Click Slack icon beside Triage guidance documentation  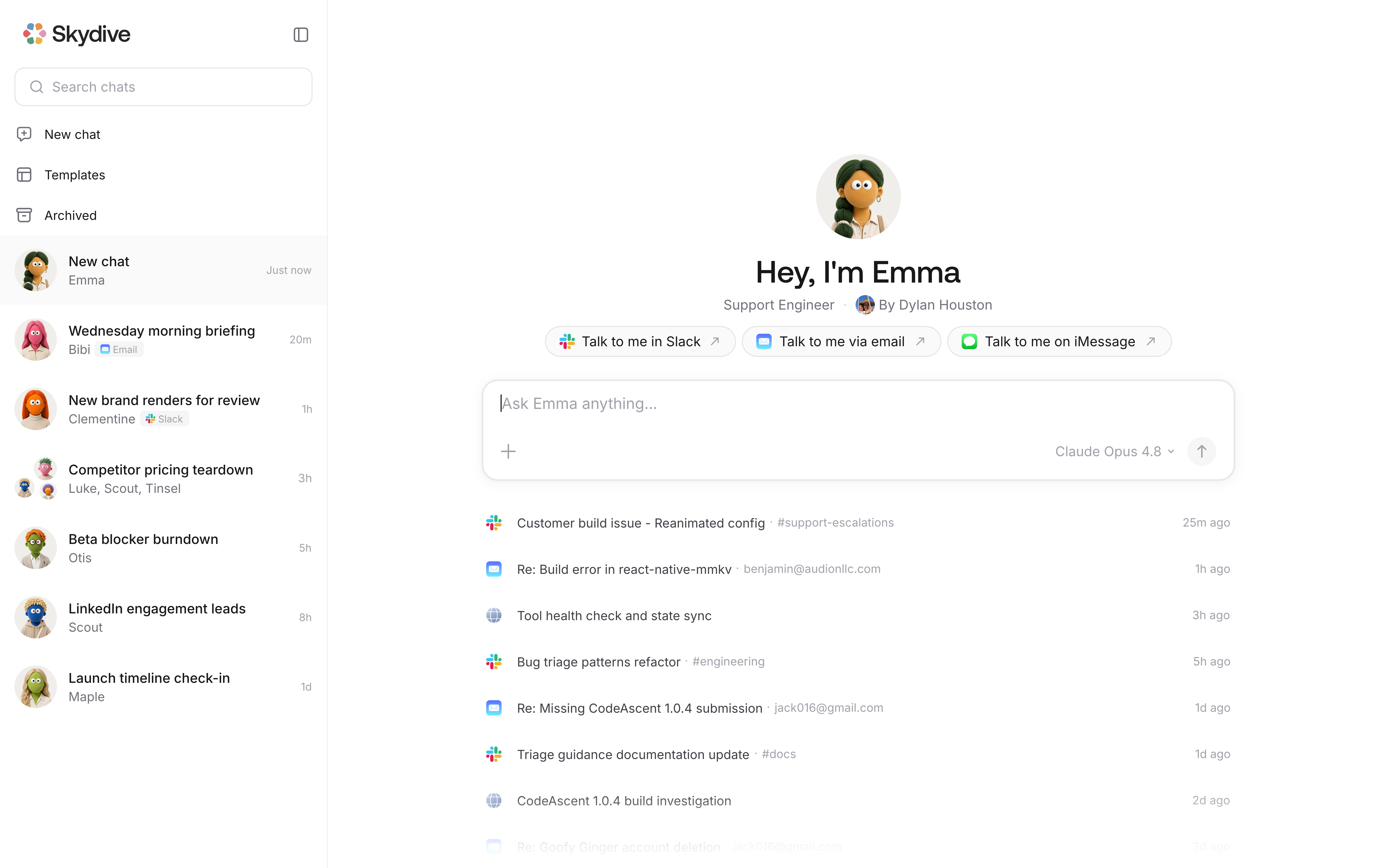(494, 754)
